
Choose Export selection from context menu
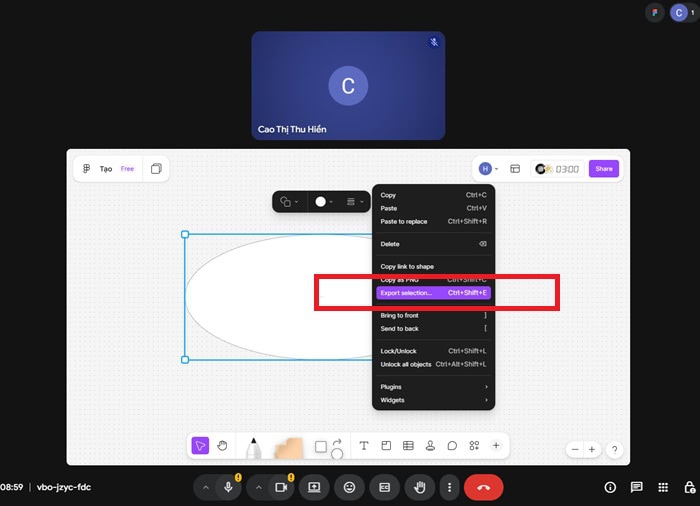coord(433,293)
